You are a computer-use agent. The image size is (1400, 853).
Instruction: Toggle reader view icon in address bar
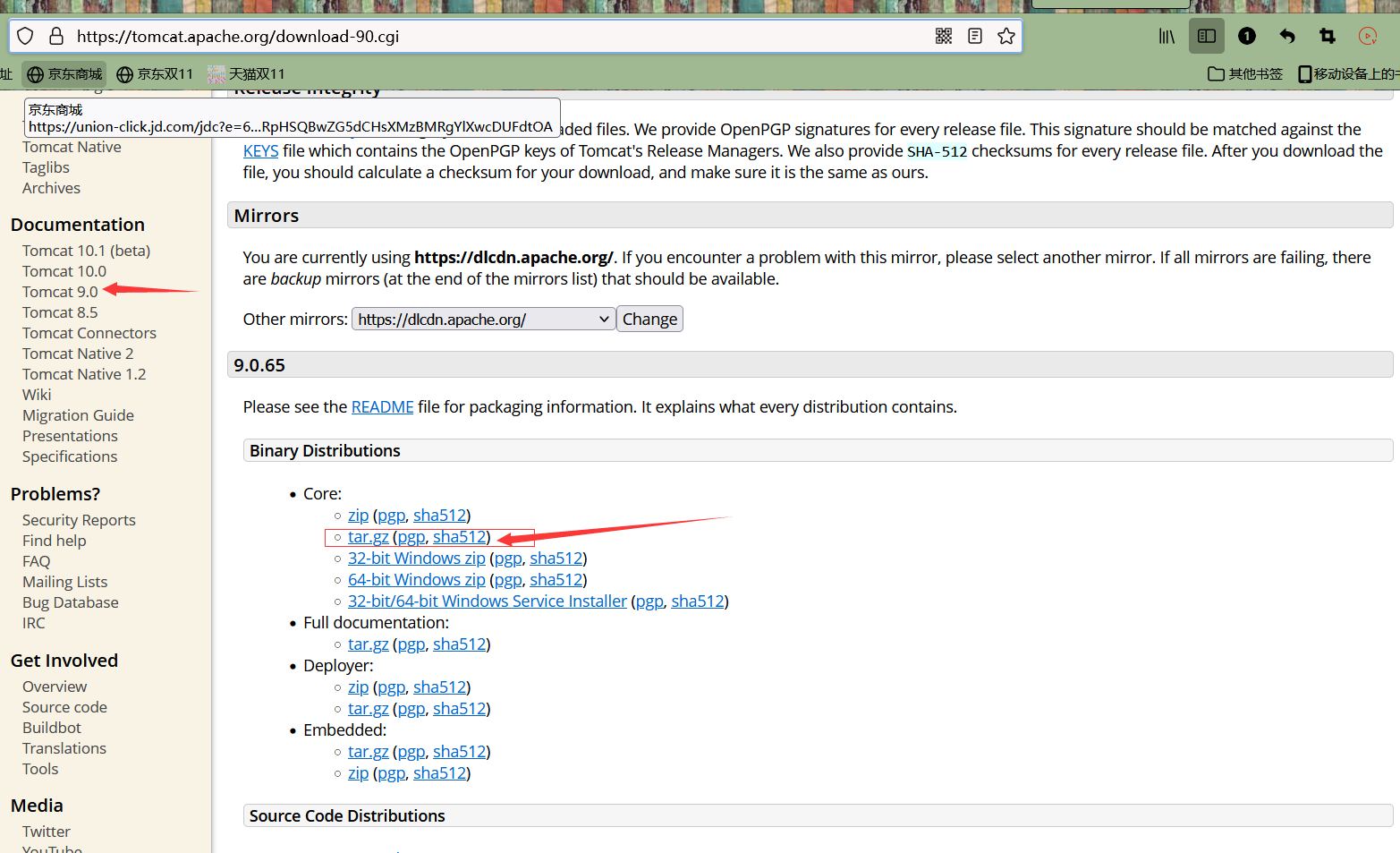[x=975, y=36]
